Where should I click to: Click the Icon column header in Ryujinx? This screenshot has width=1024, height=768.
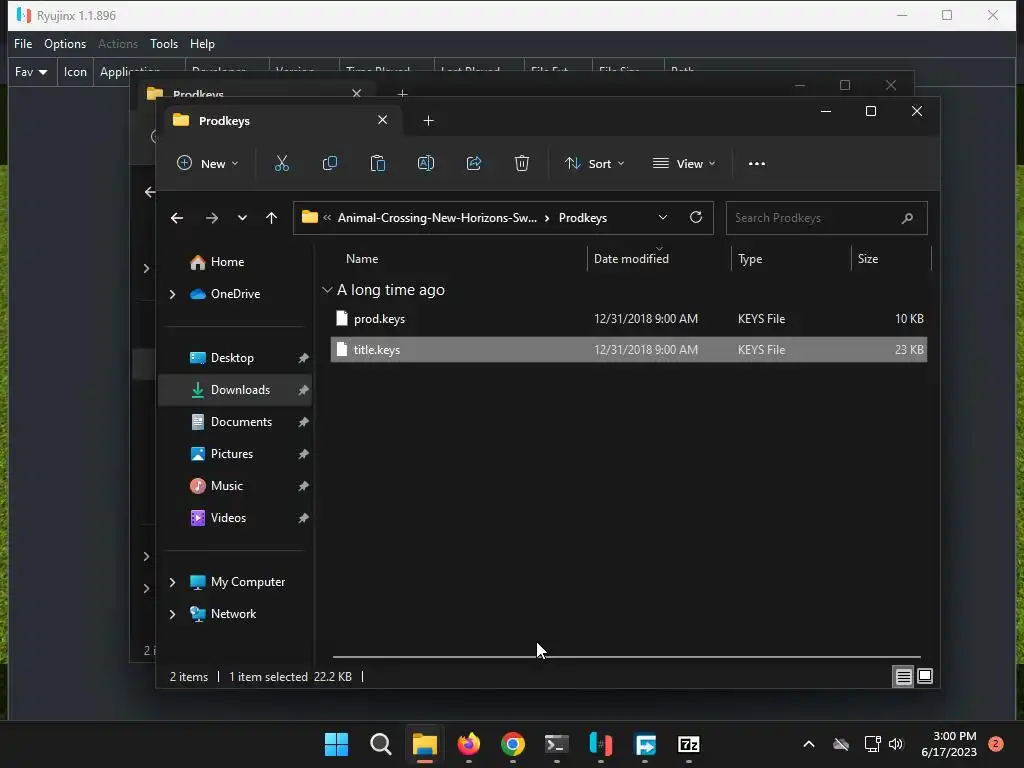coord(75,72)
